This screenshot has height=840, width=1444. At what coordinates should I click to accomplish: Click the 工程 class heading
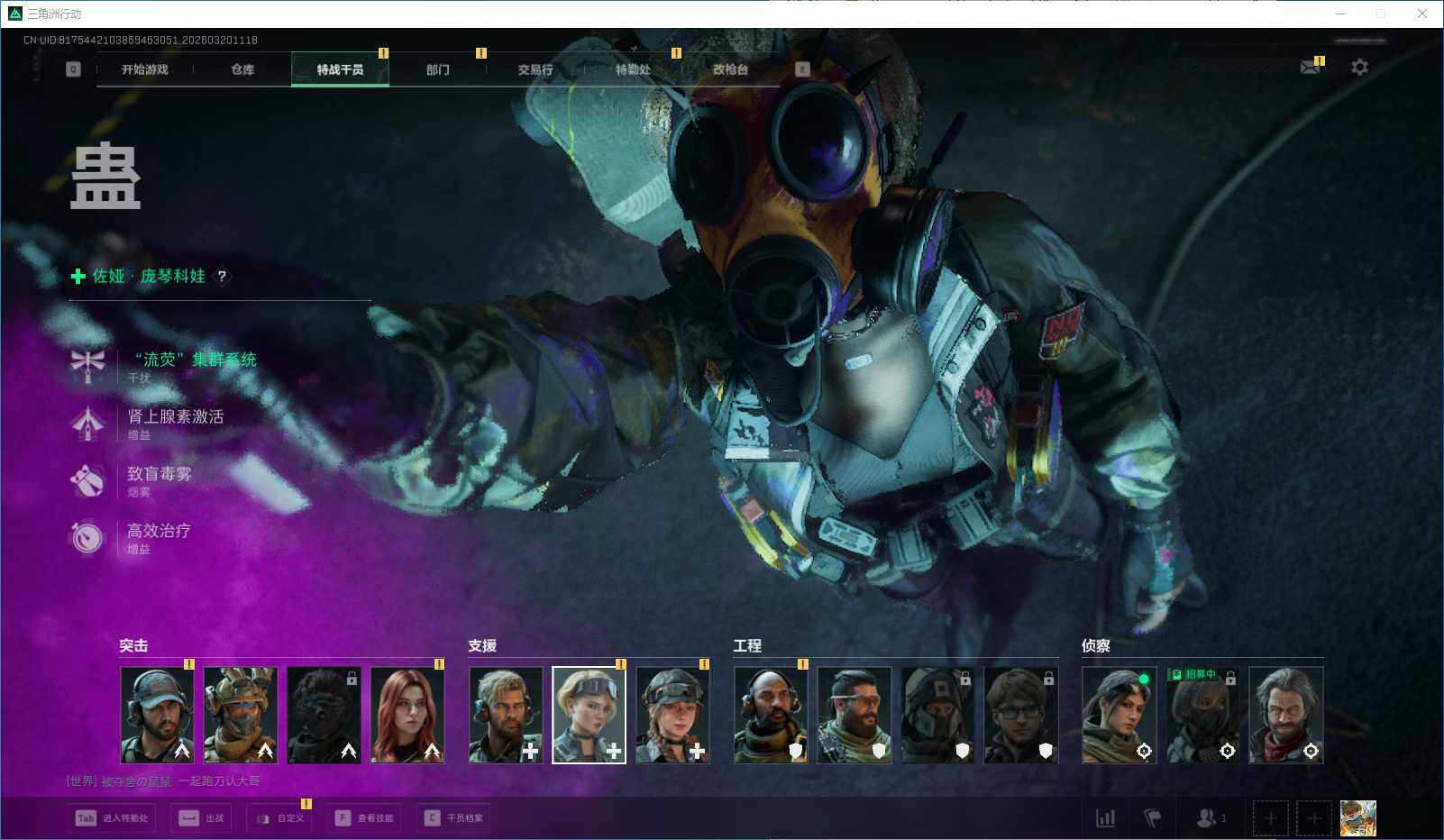747,646
